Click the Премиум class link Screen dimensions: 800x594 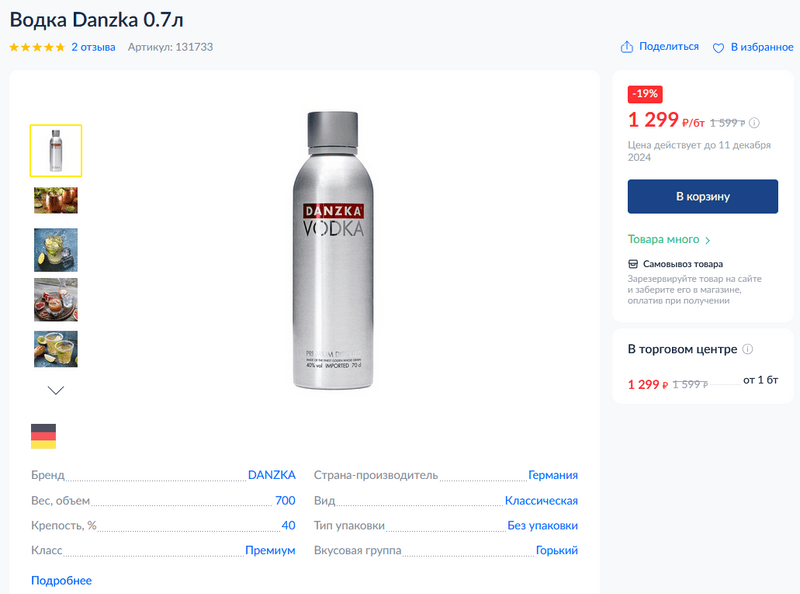point(270,550)
